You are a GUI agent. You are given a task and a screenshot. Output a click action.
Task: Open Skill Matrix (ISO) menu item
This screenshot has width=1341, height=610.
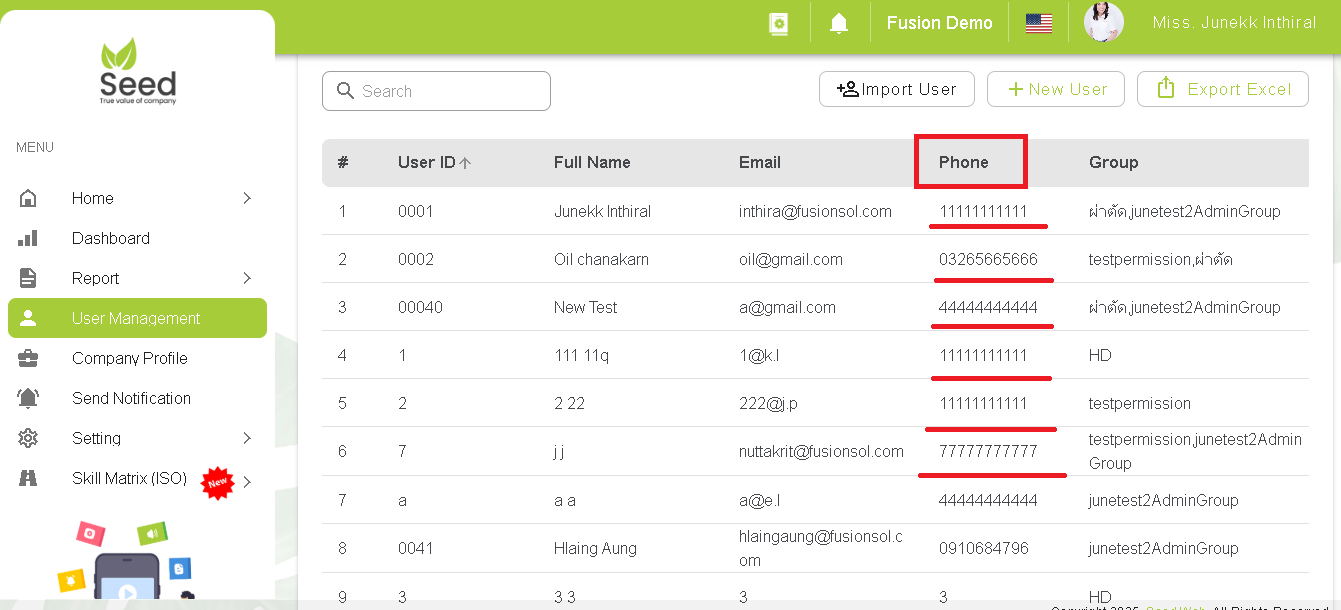tap(129, 478)
